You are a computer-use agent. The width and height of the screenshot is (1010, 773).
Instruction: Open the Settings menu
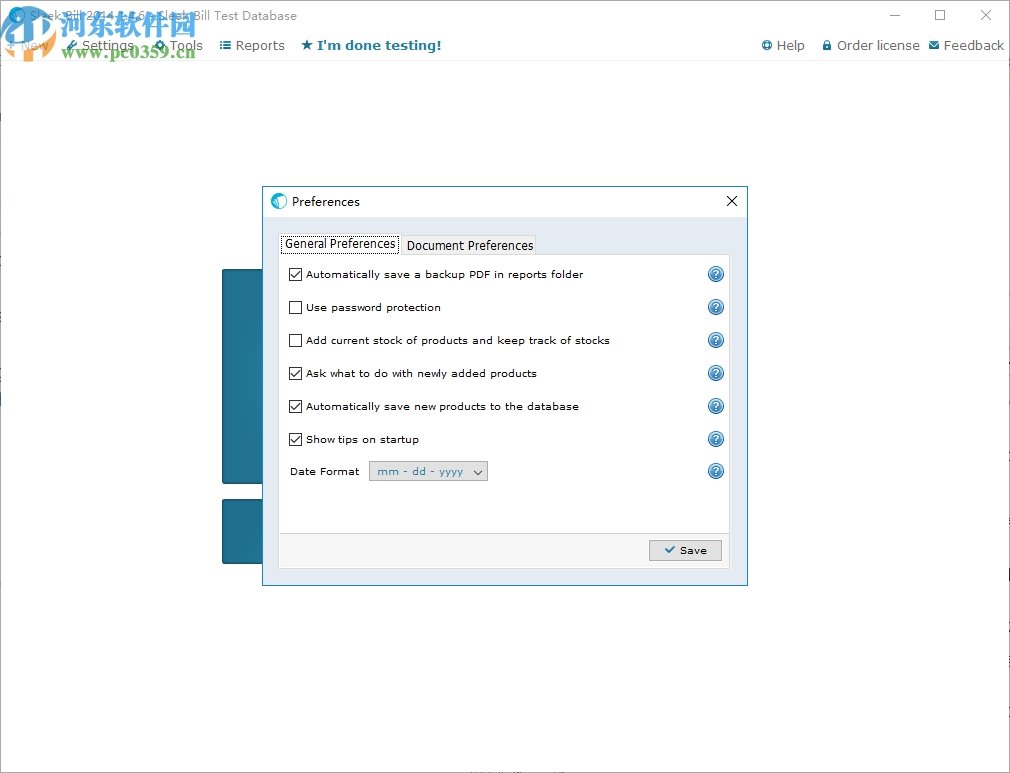100,45
